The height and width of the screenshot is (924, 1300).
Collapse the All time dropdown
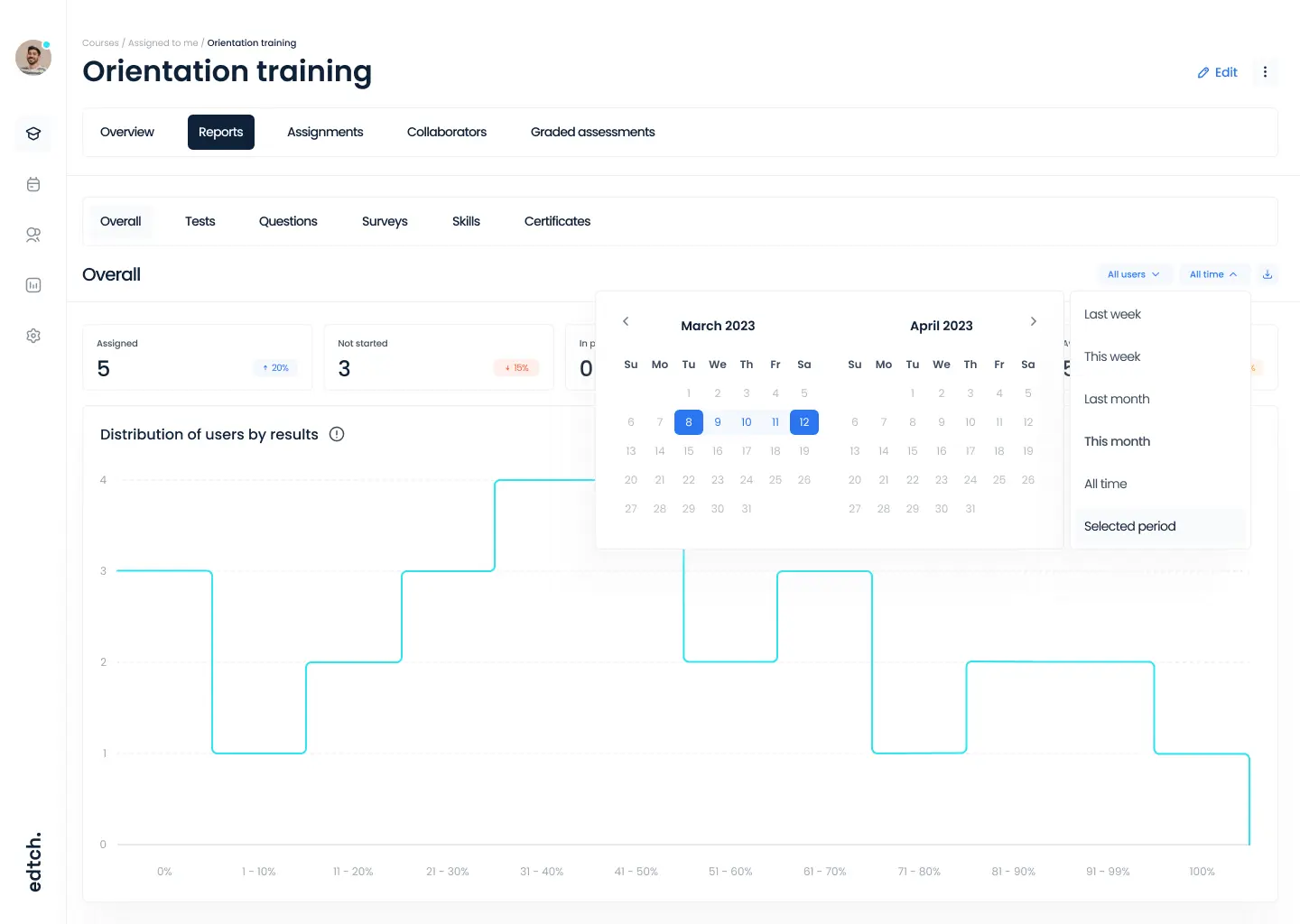click(x=1213, y=274)
